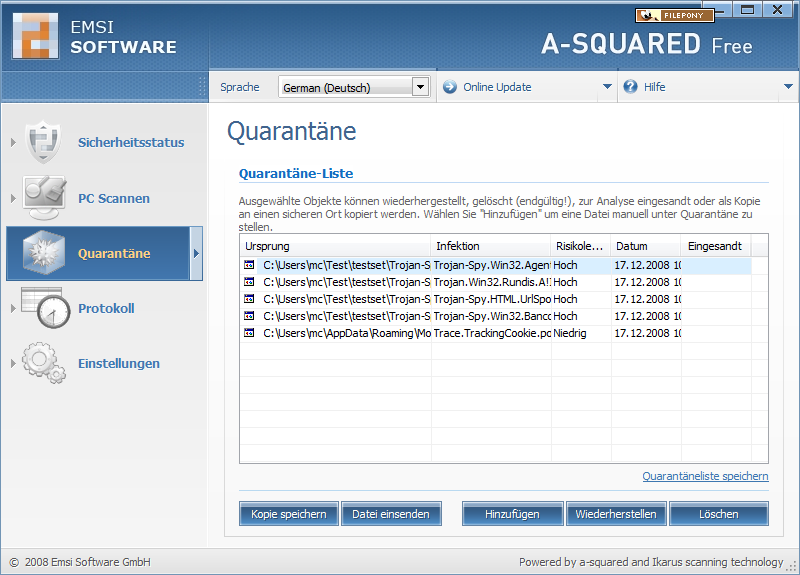Expand the PC Scannen sidebar arrow

pyautogui.click(x=13, y=198)
